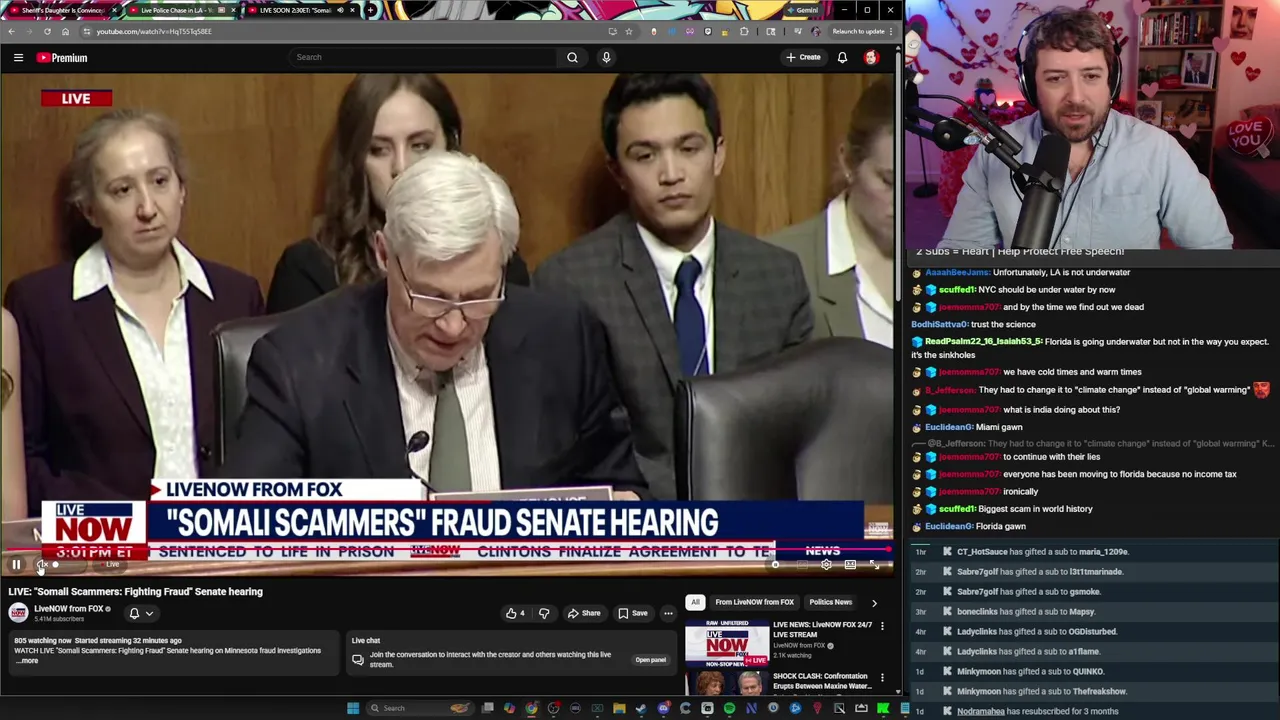Viewport: 1280px width, 720px height.
Task: Click Relaunch to update button
Action: click(x=864, y=31)
